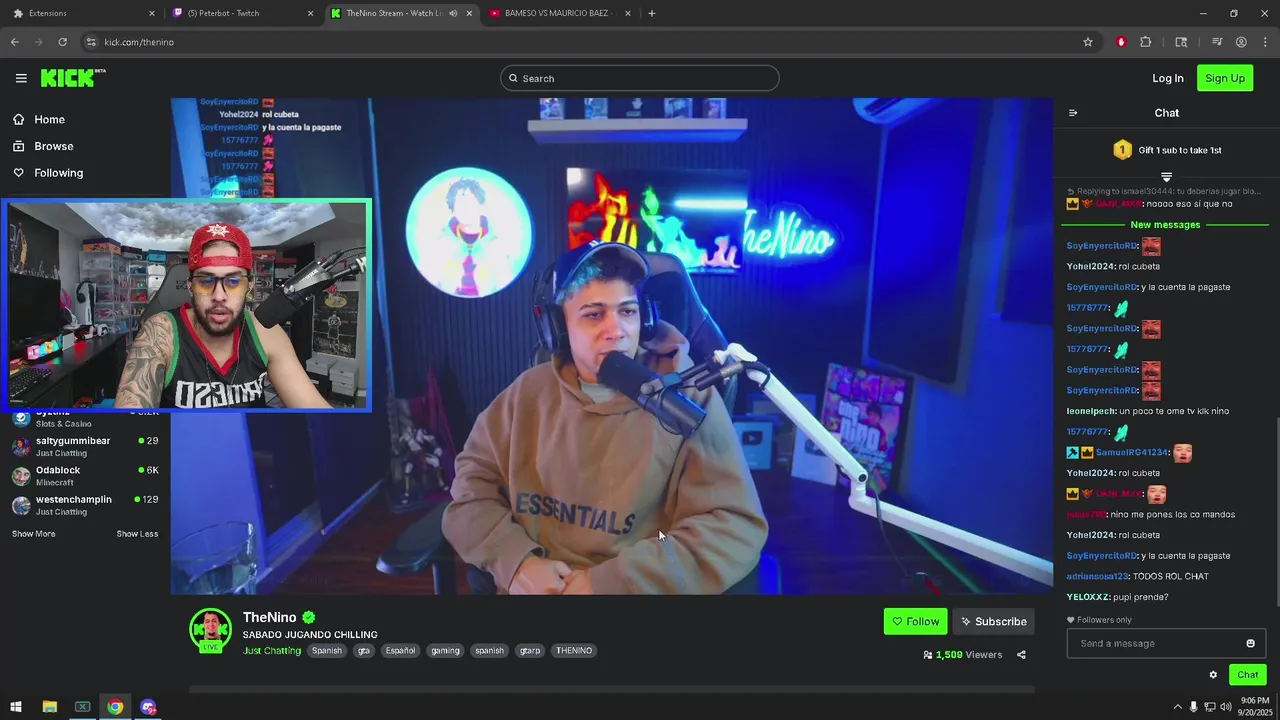This screenshot has width=1280, height=720.
Task: Click the verified badge next to TheNino
Action: click(x=309, y=618)
